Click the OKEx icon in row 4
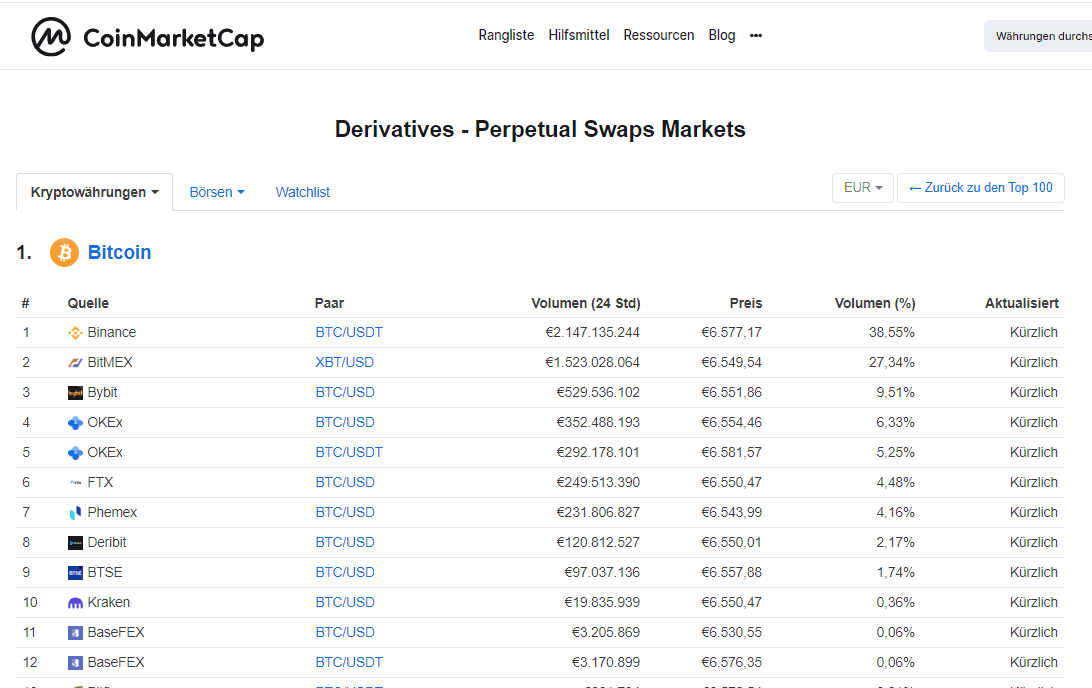1092x688 pixels. click(75, 423)
